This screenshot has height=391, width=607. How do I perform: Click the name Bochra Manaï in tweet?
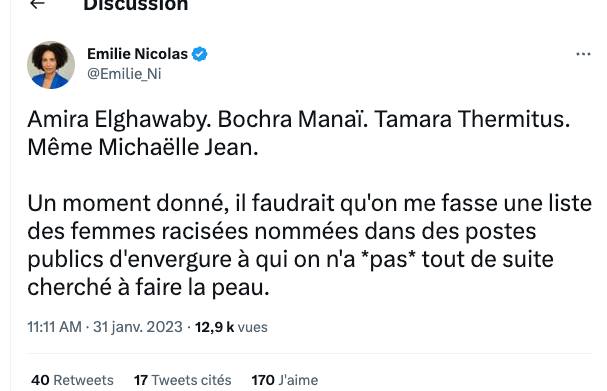click(292, 119)
